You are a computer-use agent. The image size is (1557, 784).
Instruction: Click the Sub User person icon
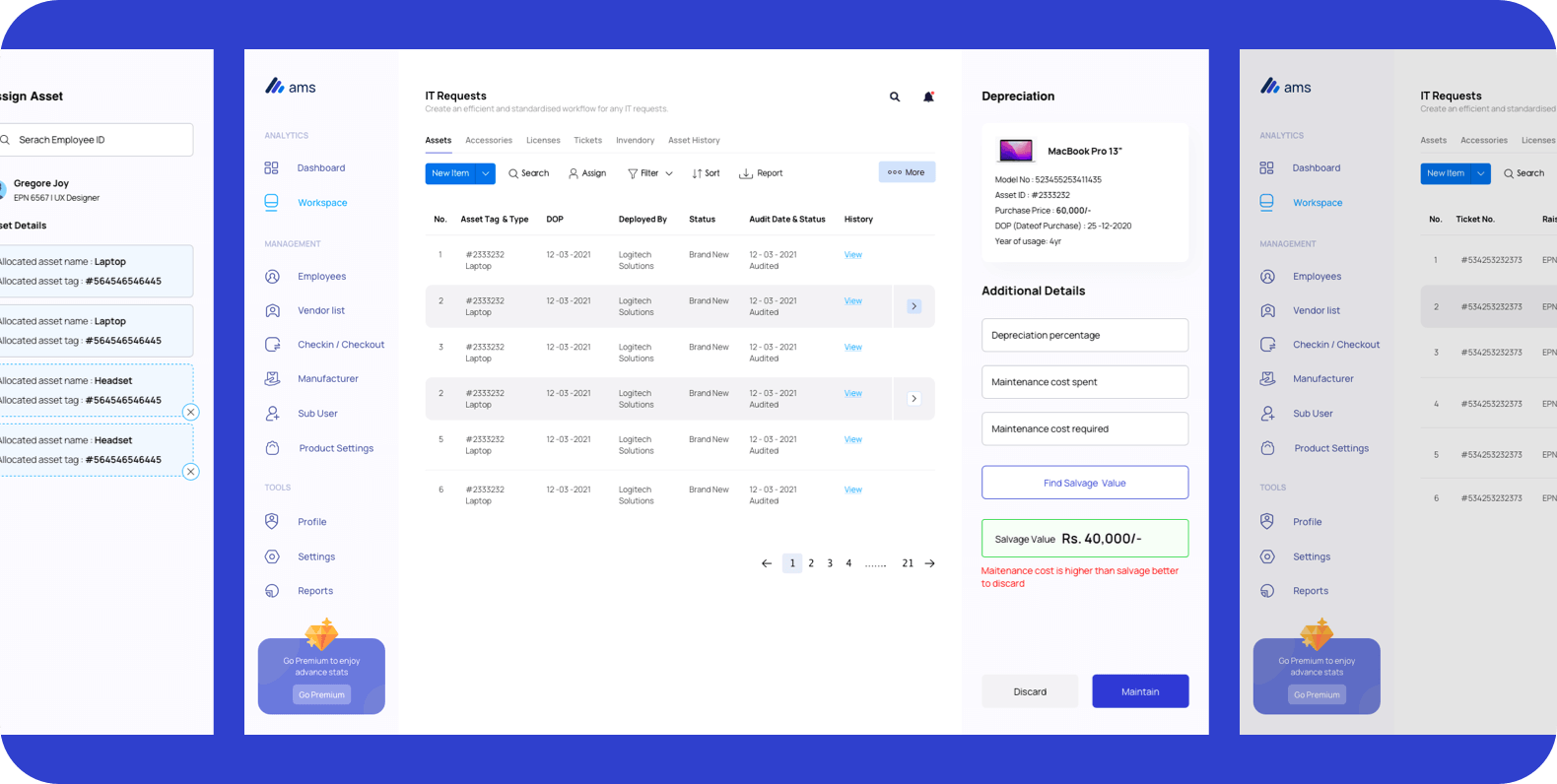click(x=273, y=414)
